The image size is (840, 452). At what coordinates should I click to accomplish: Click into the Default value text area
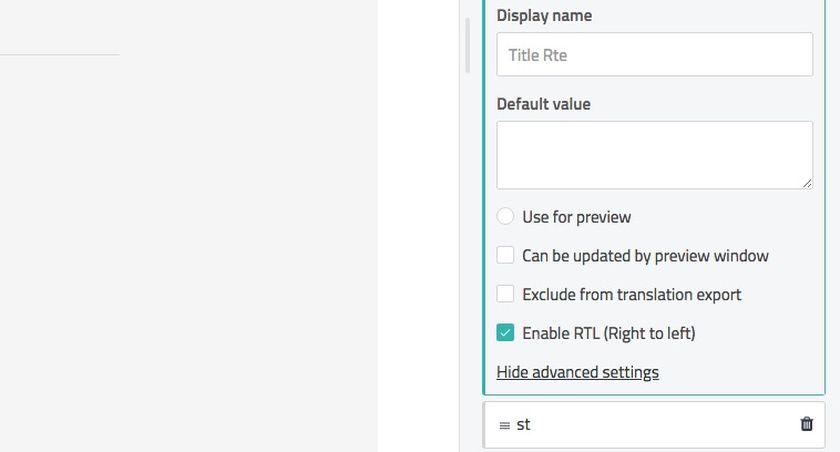[x=655, y=155]
